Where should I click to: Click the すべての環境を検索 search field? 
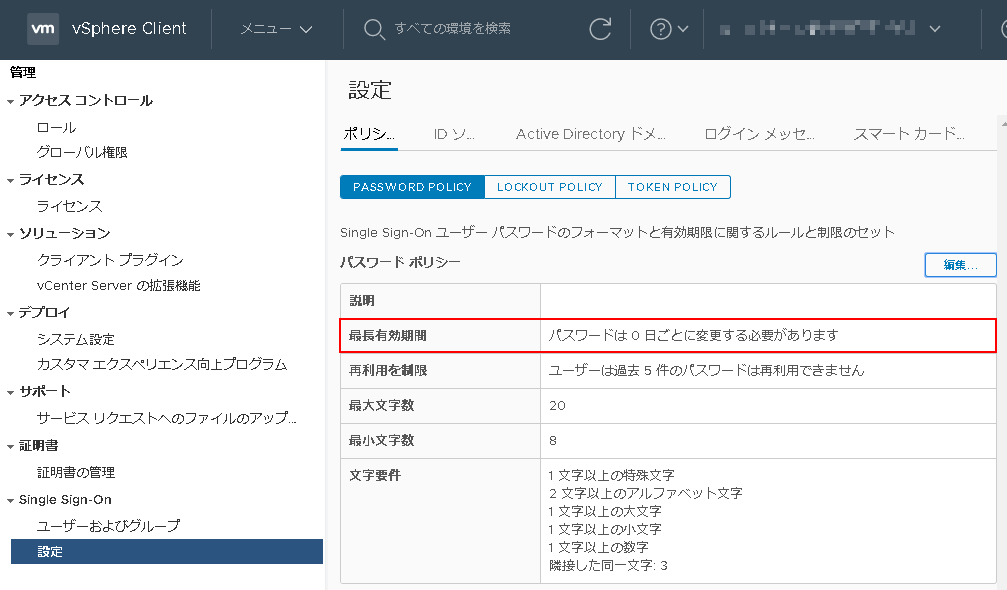[x=453, y=29]
